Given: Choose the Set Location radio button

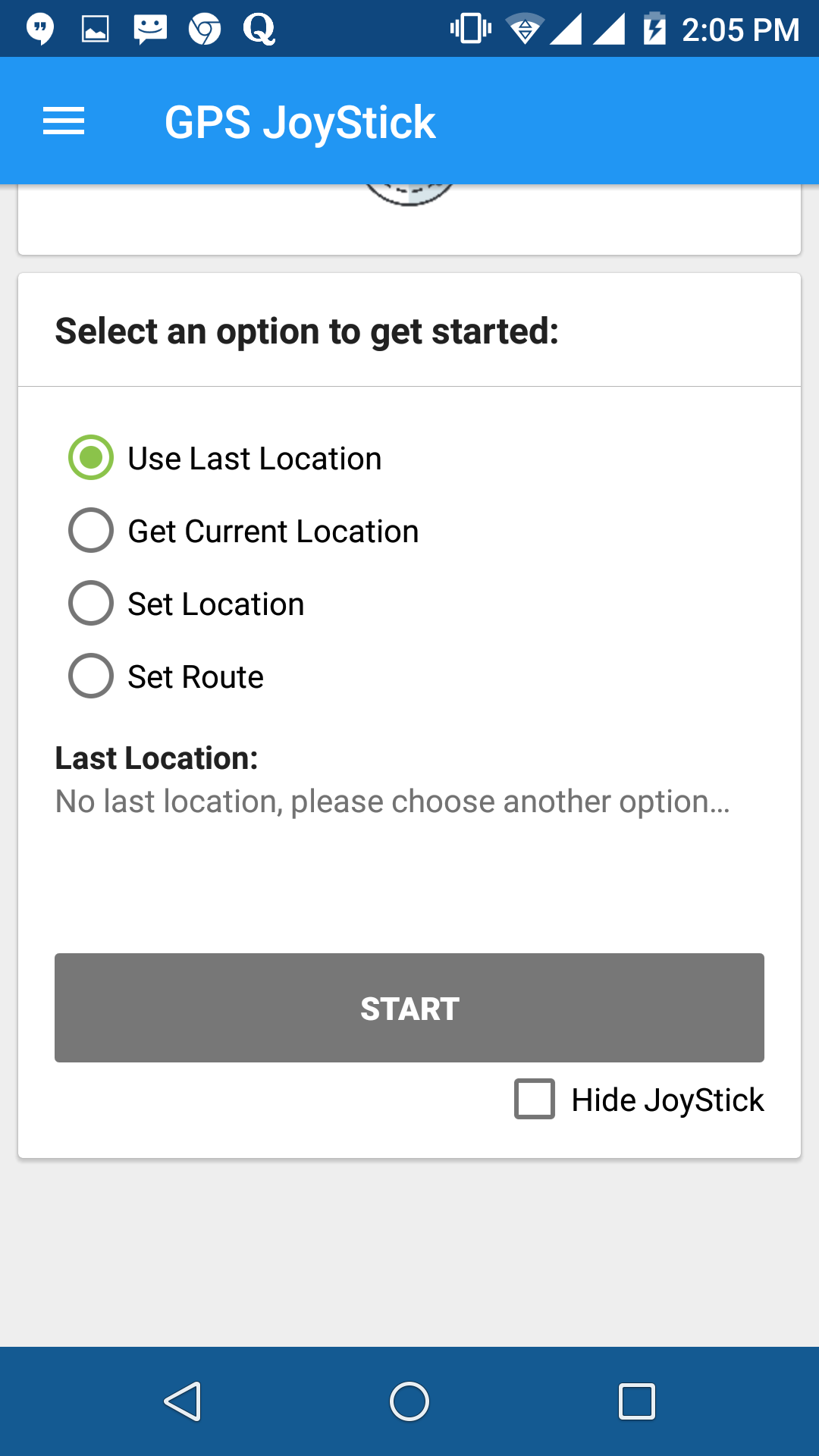Looking at the screenshot, I should point(91,603).
